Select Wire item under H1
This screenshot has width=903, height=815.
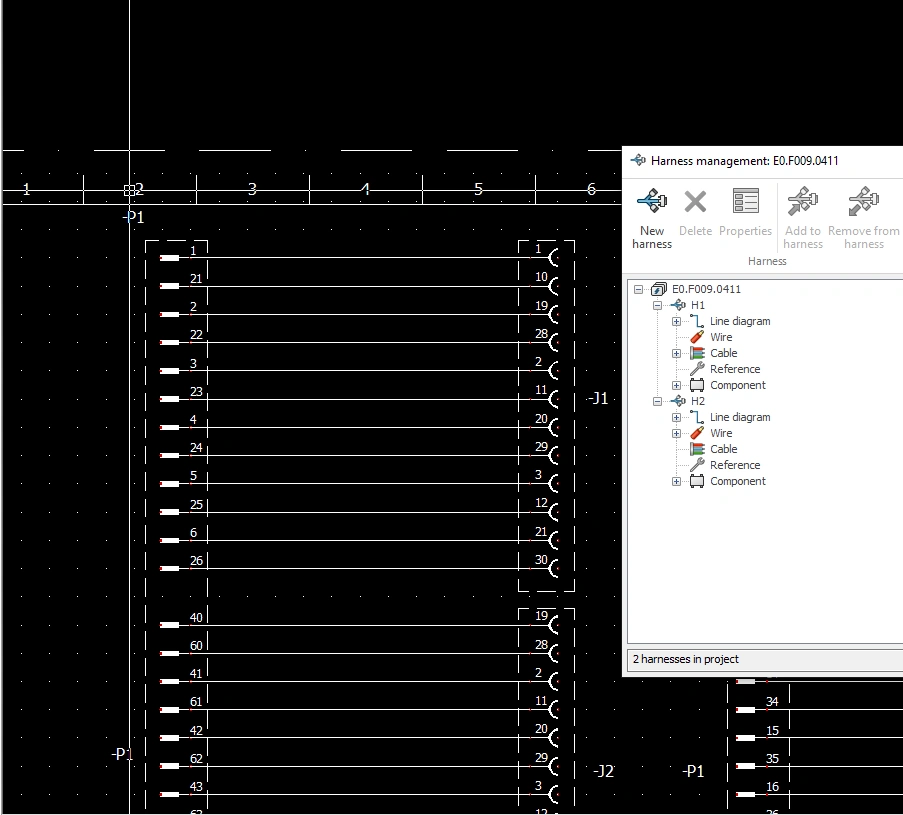pyautogui.click(x=721, y=337)
